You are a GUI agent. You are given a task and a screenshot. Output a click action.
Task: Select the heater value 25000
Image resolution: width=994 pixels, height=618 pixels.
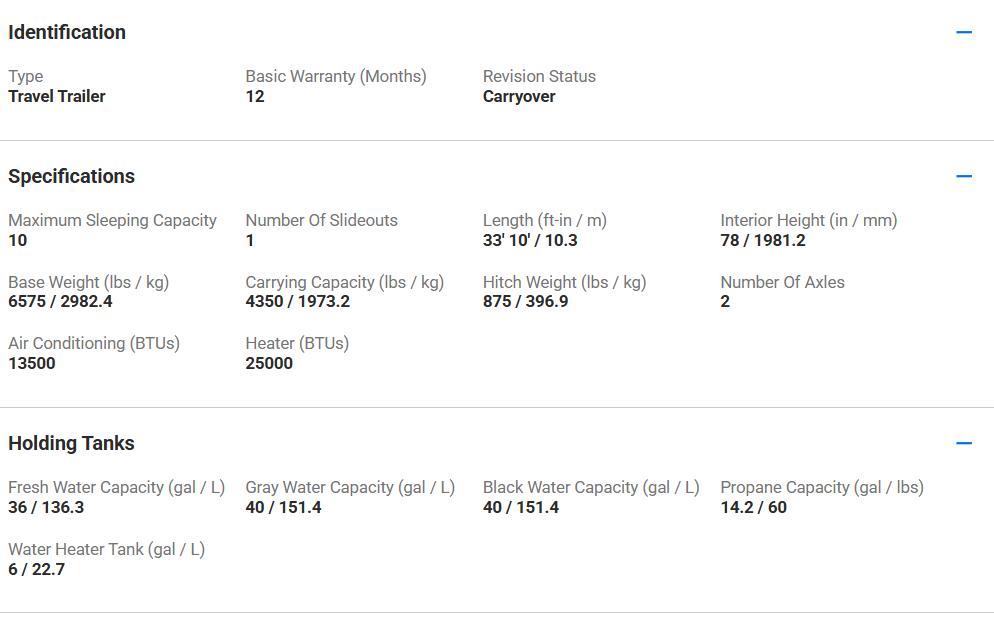coord(269,363)
